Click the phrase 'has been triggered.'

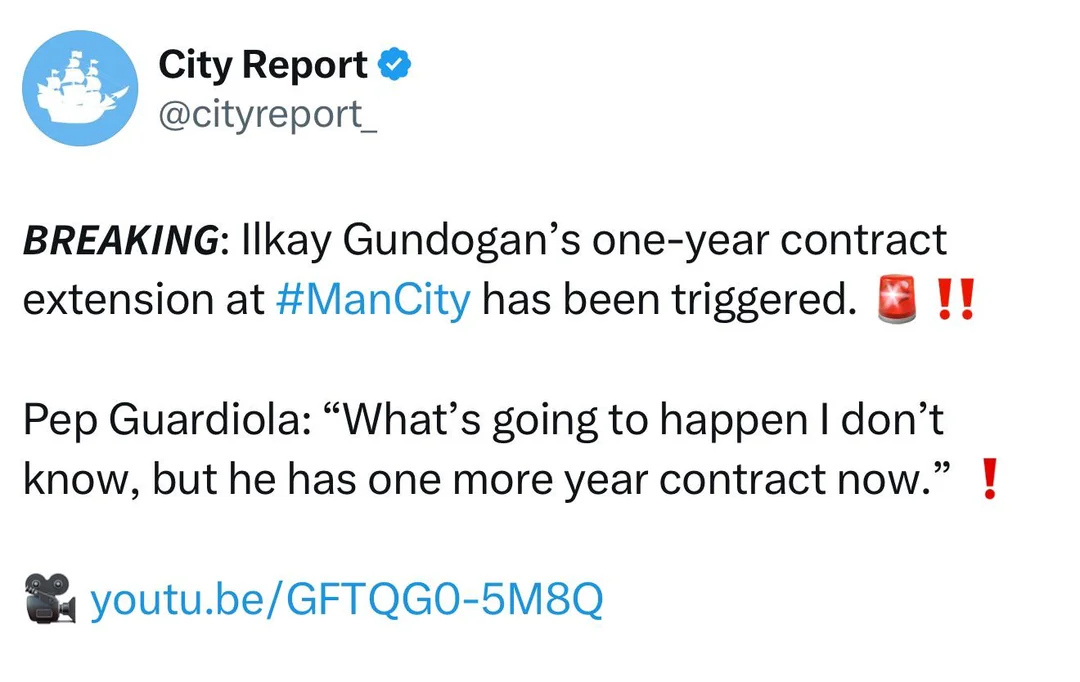pyautogui.click(x=669, y=300)
